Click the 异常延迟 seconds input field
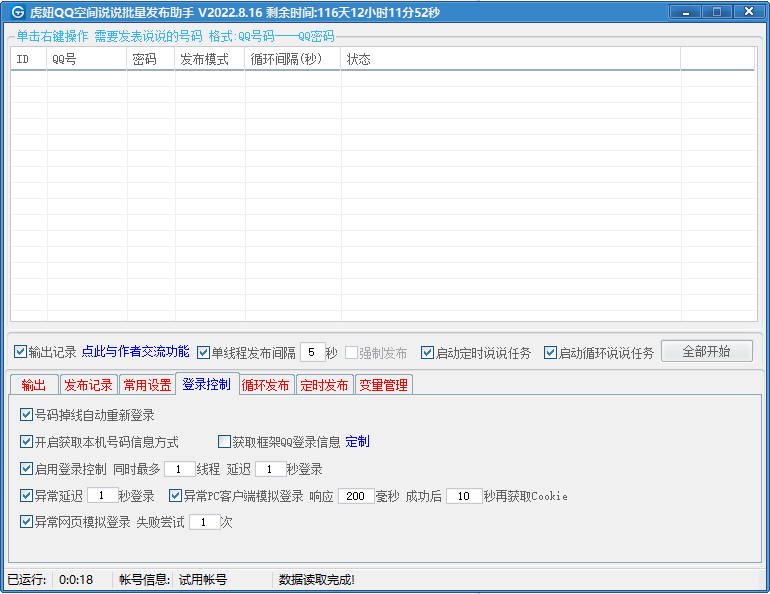770x594 pixels. 103,496
